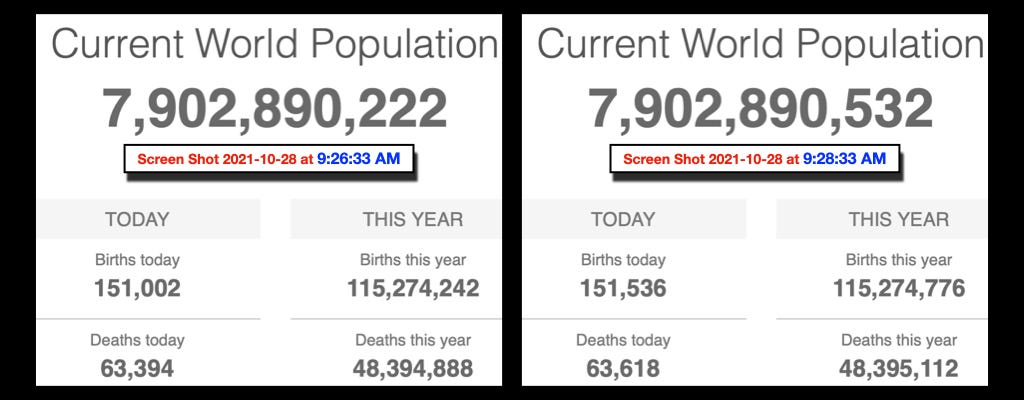Click the 9:26:33 AM screenshot timestamp label
The image size is (1024, 400).
click(269, 159)
